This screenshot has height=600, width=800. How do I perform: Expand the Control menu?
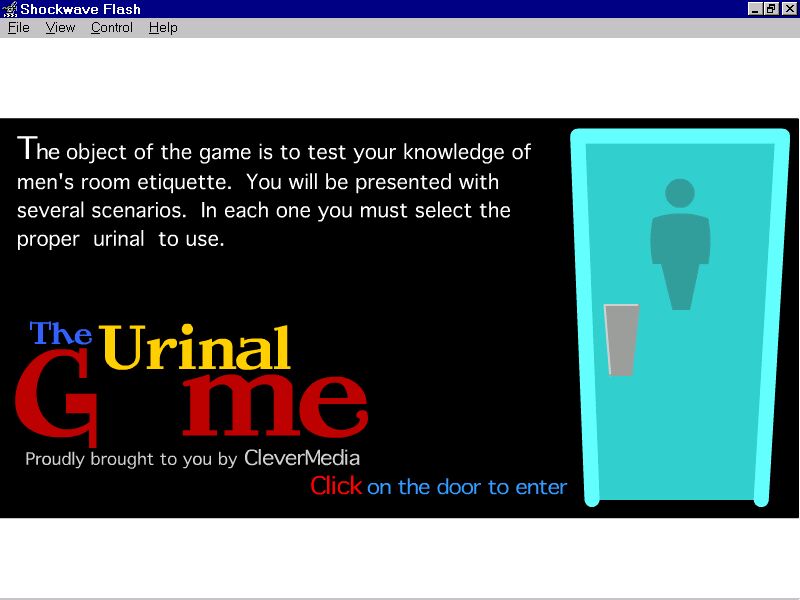(x=111, y=28)
